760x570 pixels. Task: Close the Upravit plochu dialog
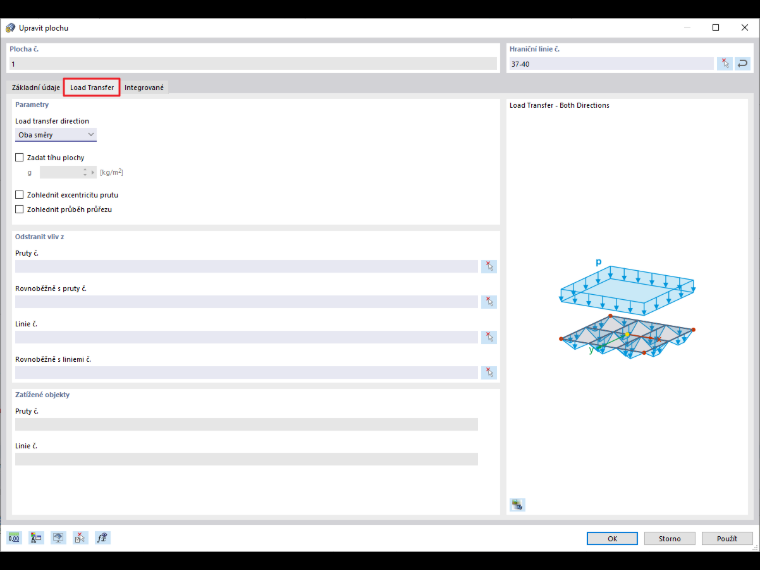click(x=744, y=28)
